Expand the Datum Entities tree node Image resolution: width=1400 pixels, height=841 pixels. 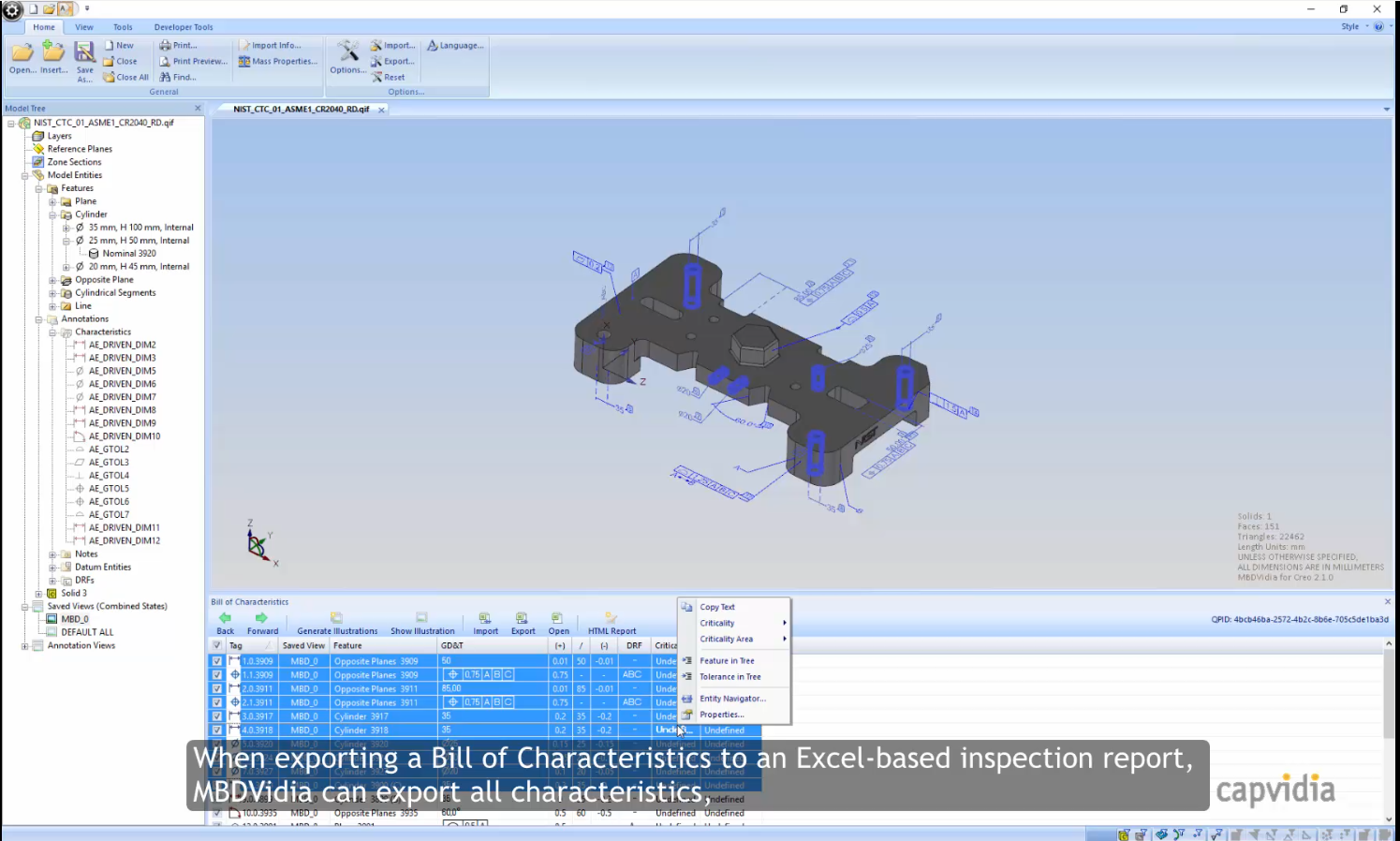pos(52,568)
